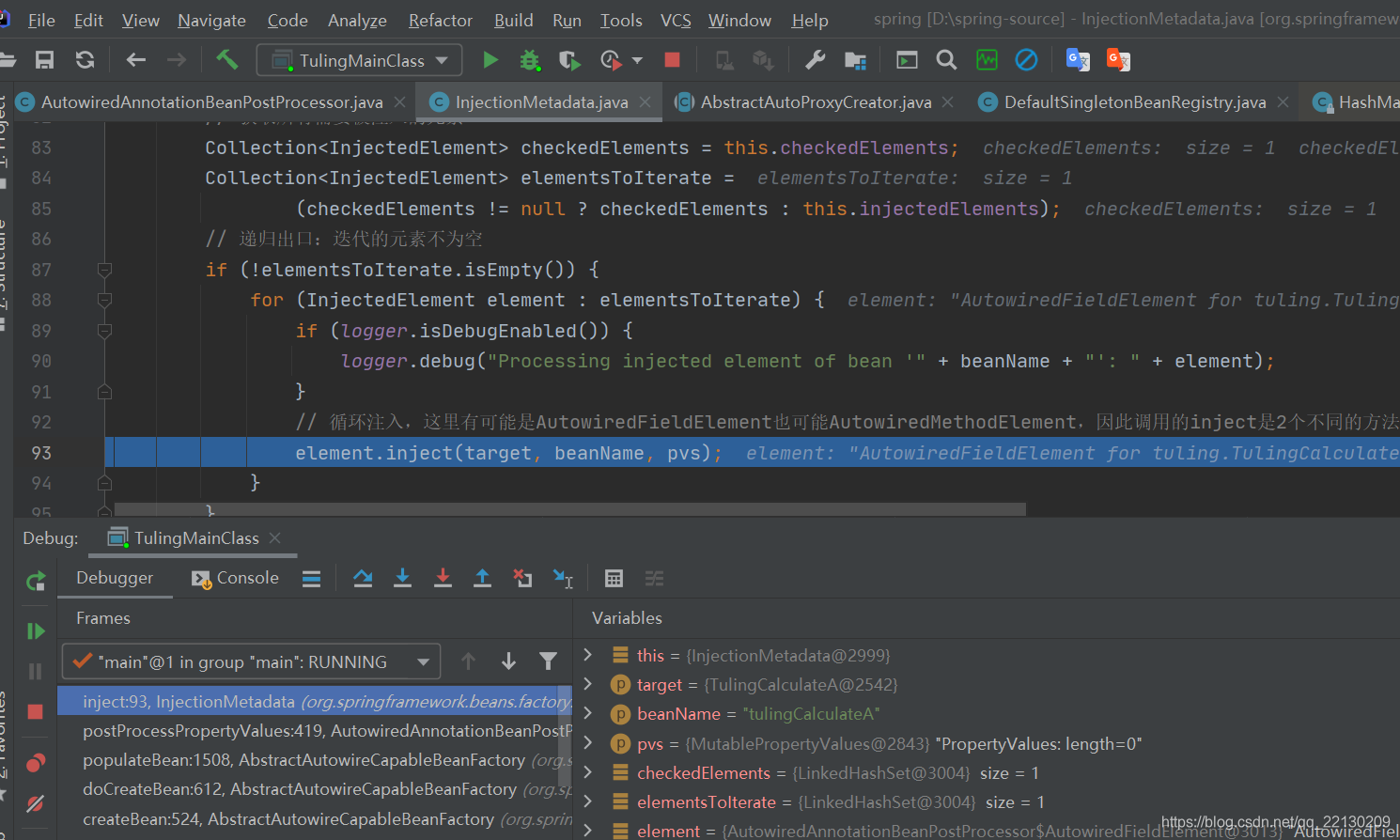This screenshot has width=1400, height=840.
Task: Open the TulingMainClass run configuration dropdown
Action: click(360, 60)
